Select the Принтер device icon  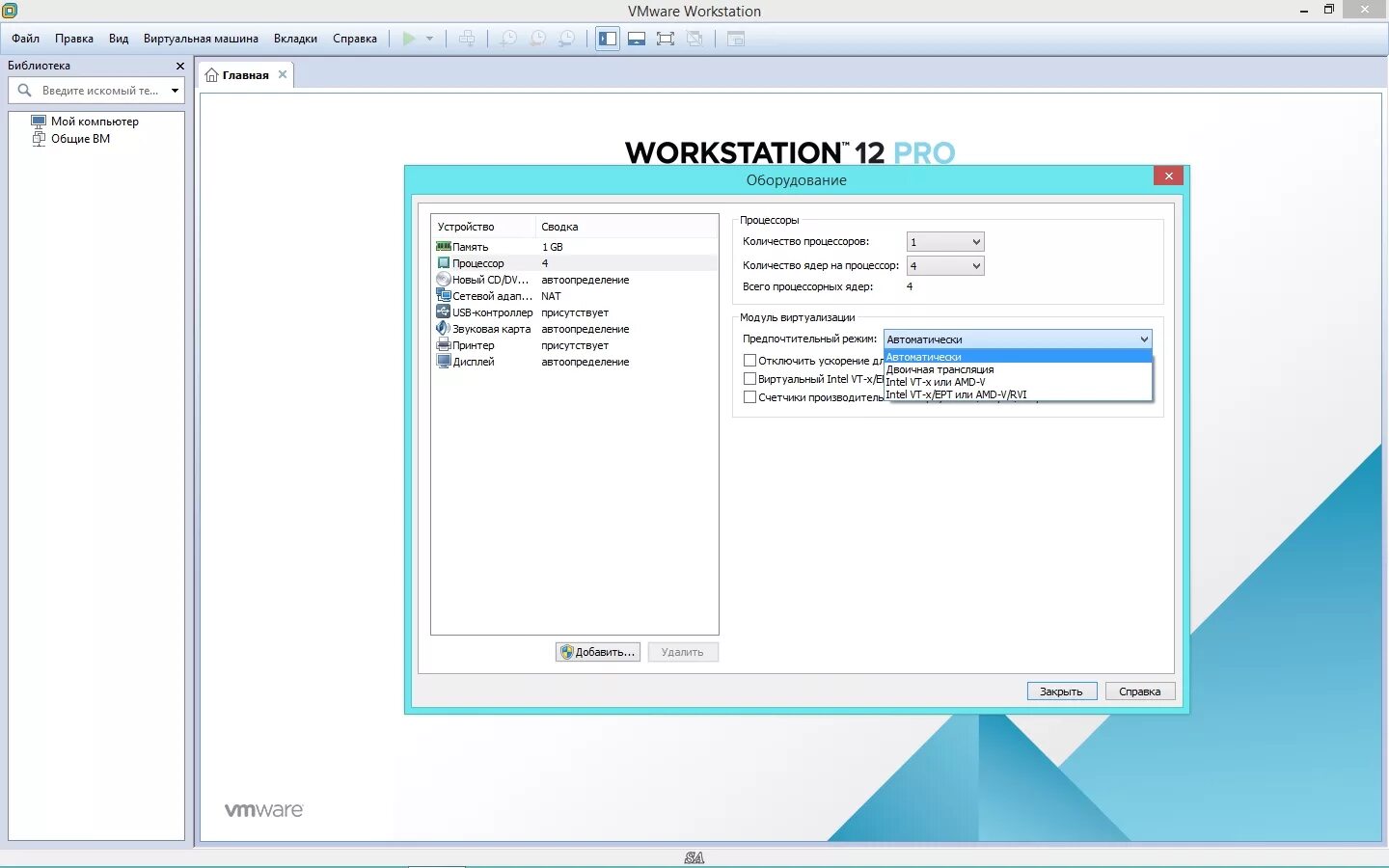(444, 345)
